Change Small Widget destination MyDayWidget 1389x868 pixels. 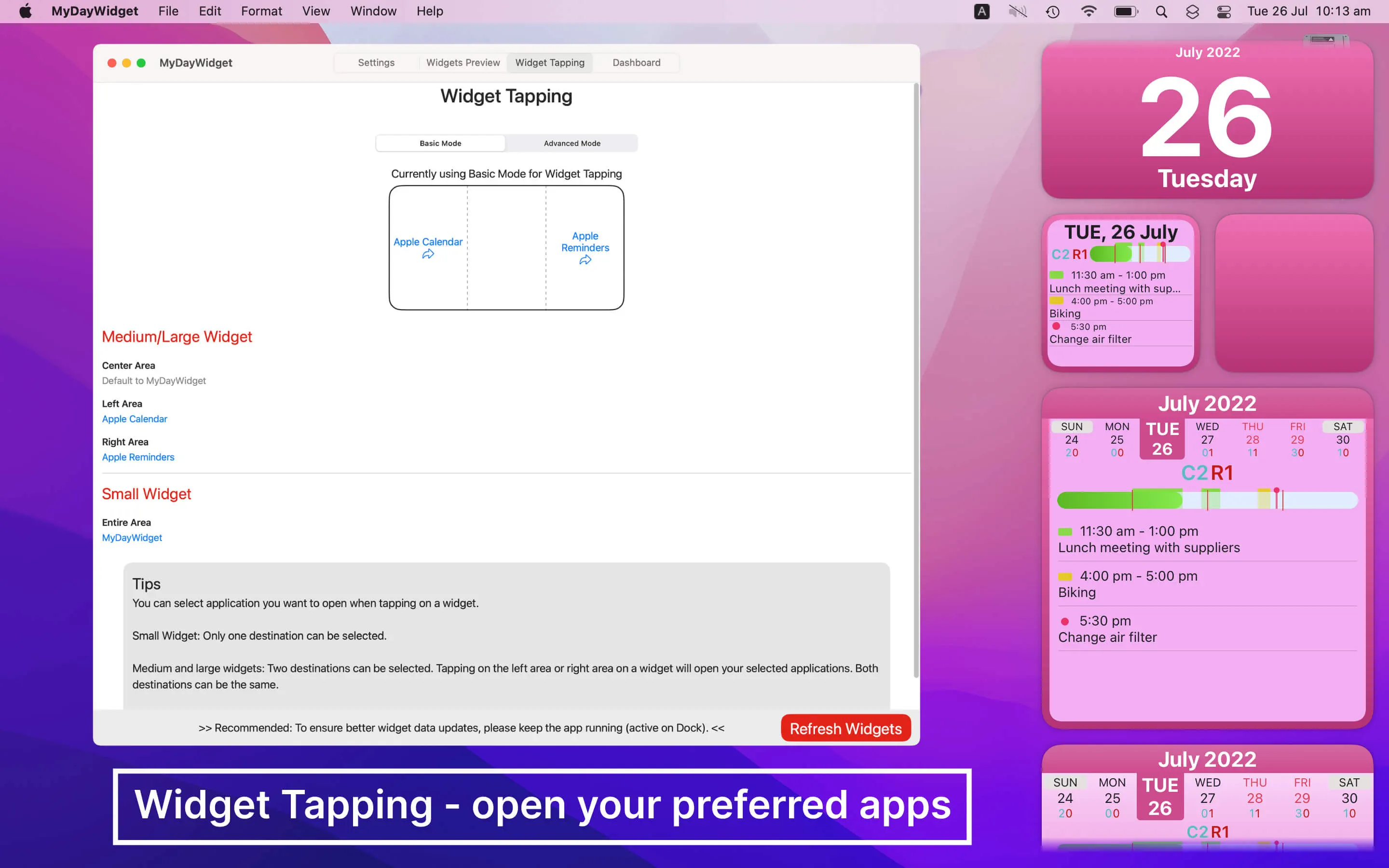click(132, 537)
